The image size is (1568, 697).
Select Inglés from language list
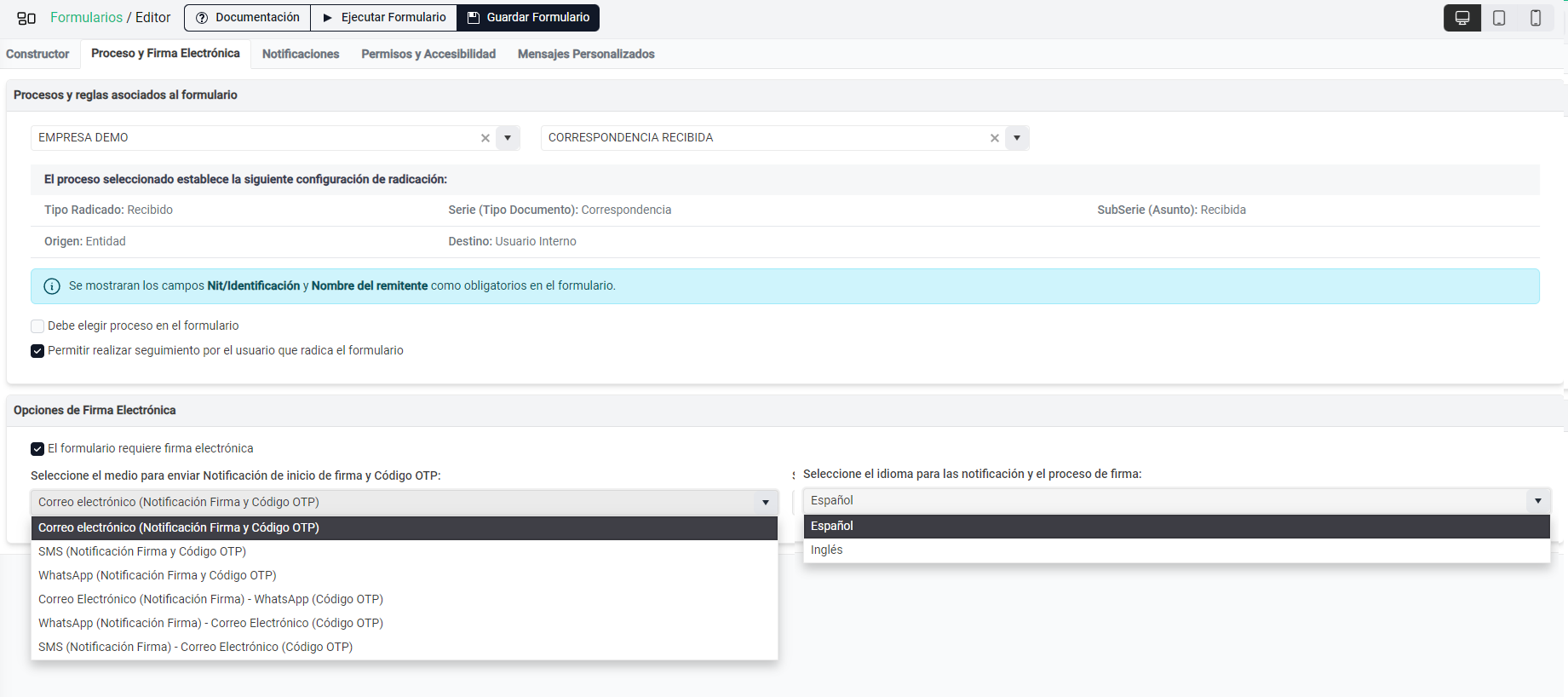826,550
